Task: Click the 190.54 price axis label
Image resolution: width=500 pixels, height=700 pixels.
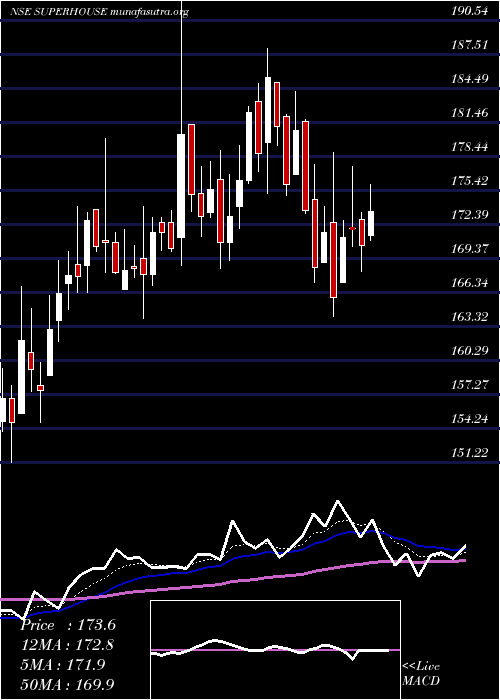Action: [x=469, y=12]
